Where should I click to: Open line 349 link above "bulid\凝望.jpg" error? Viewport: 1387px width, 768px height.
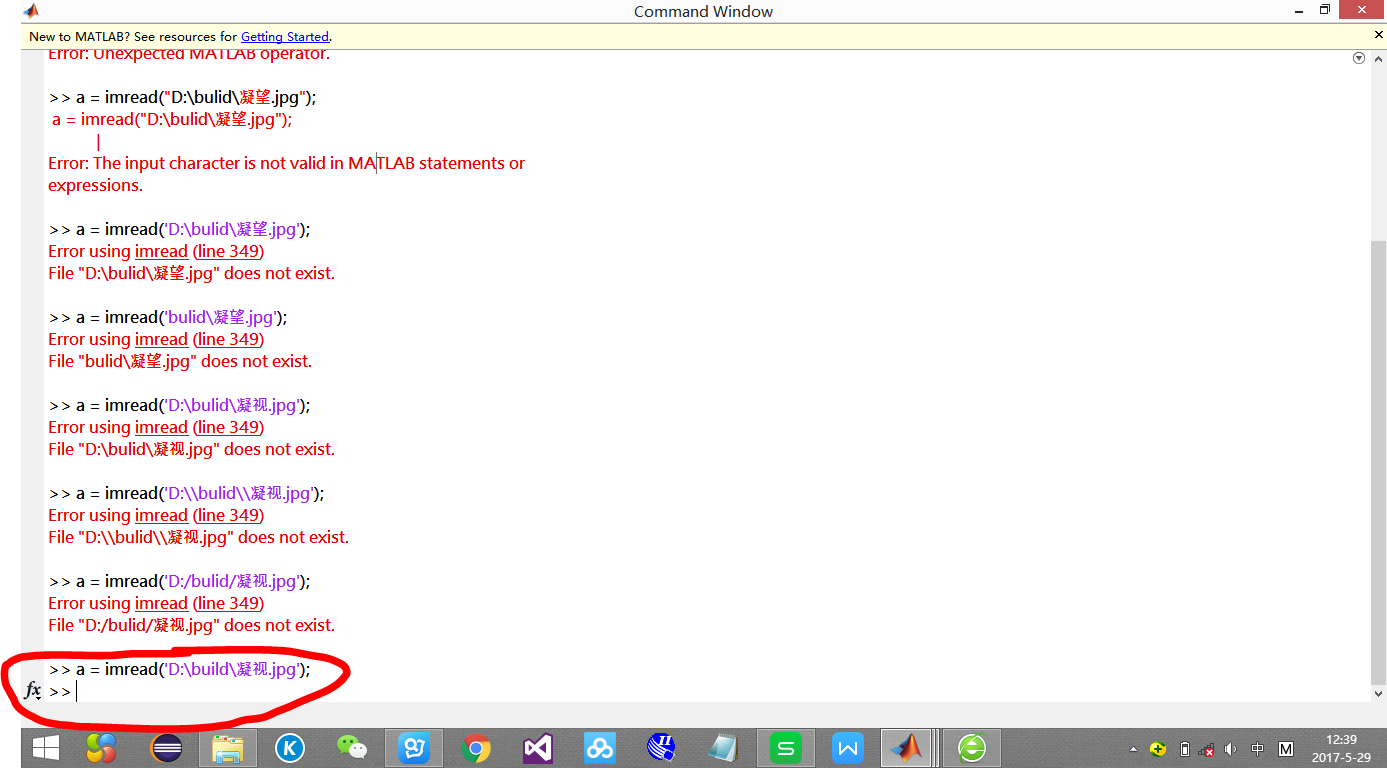(228, 339)
